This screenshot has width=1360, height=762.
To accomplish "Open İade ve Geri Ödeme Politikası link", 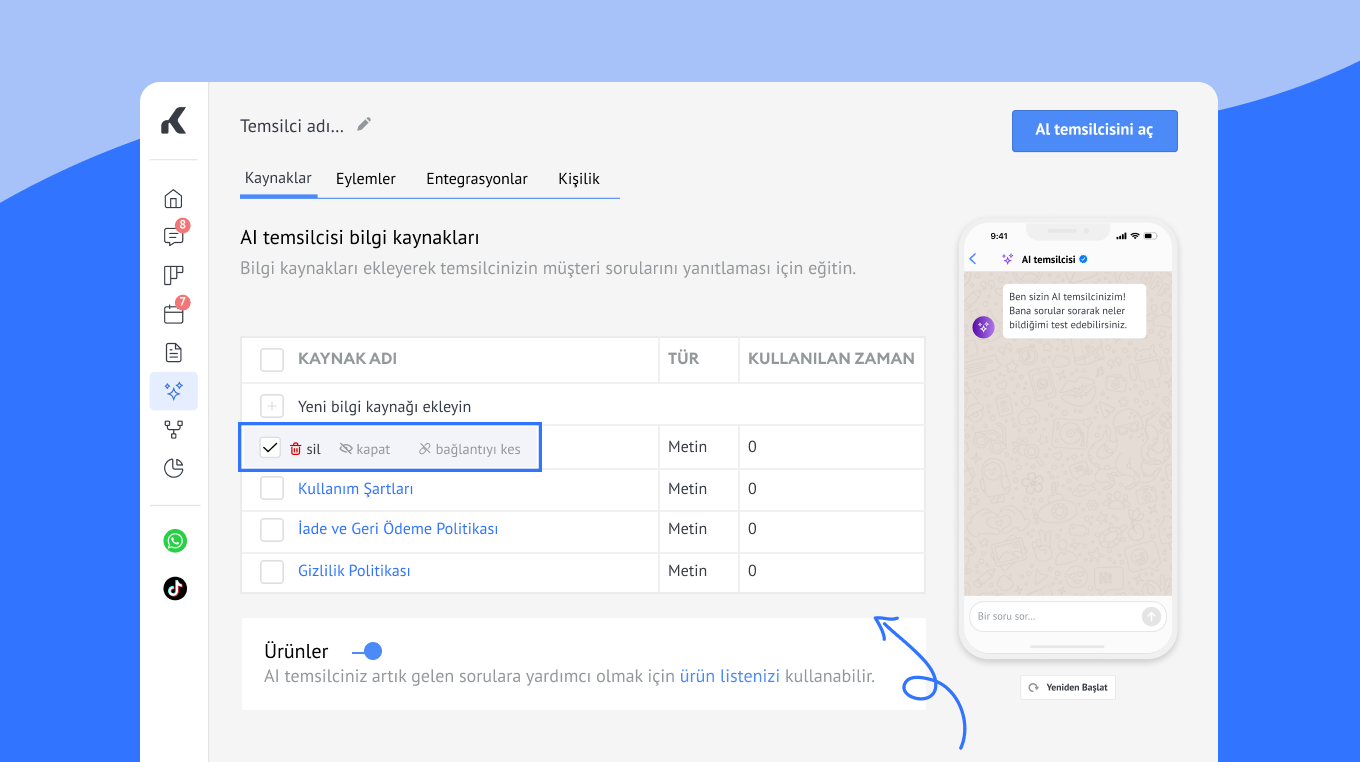I will click(x=398, y=529).
